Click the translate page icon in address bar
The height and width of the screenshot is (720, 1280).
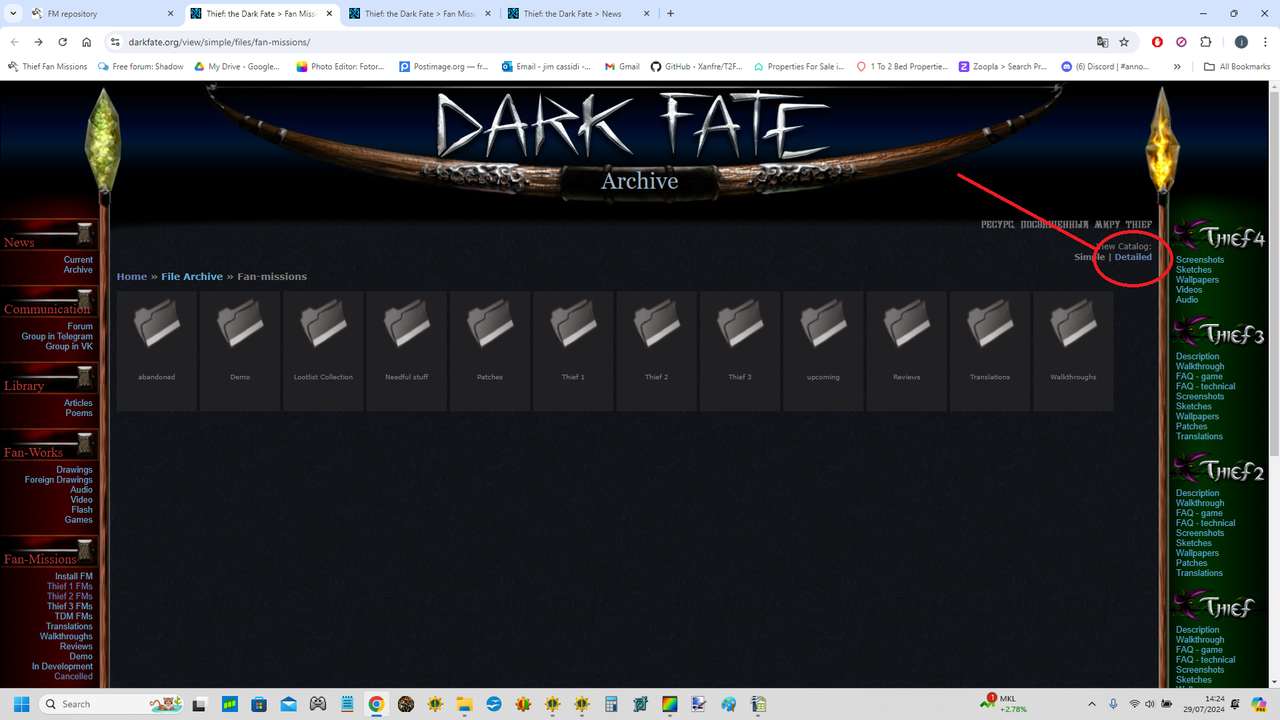click(x=1102, y=42)
